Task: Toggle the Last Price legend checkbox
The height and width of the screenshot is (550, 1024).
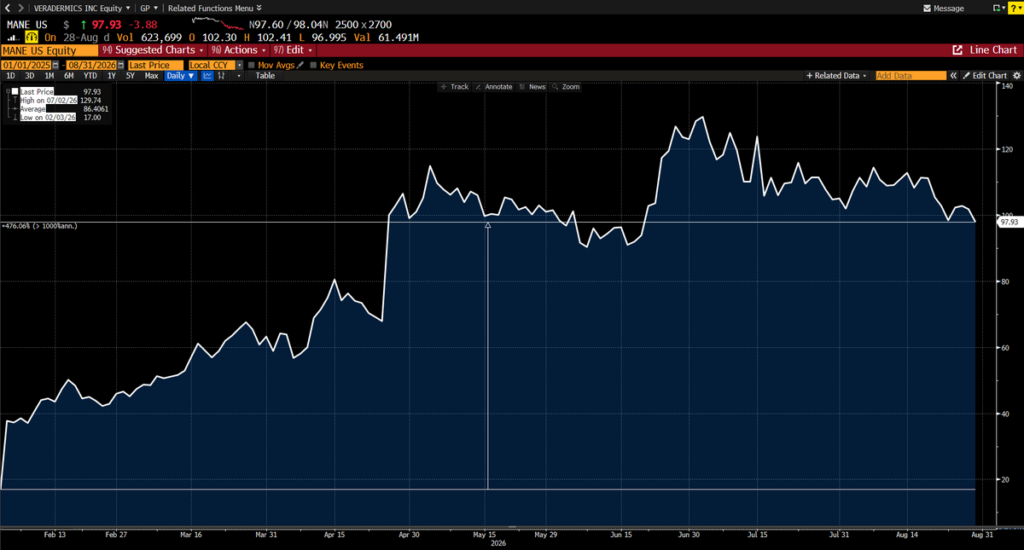Action: click(x=15, y=92)
